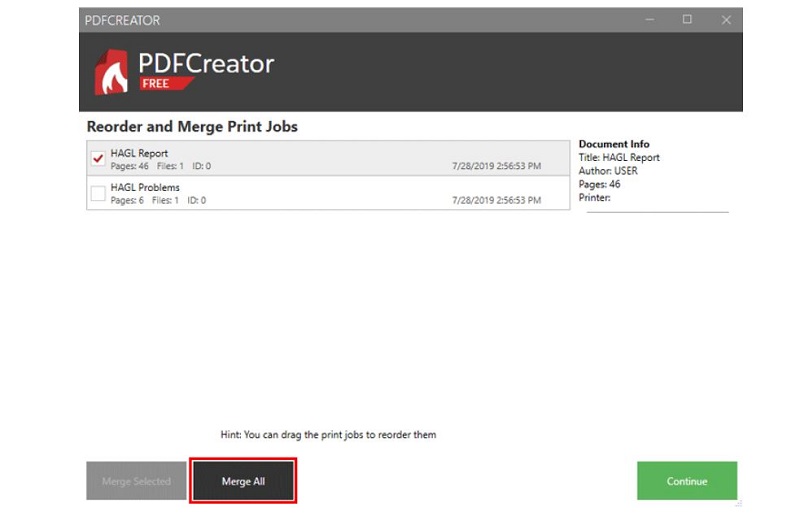Maximize the PDFCreator window
The image size is (800, 517).
point(687,19)
